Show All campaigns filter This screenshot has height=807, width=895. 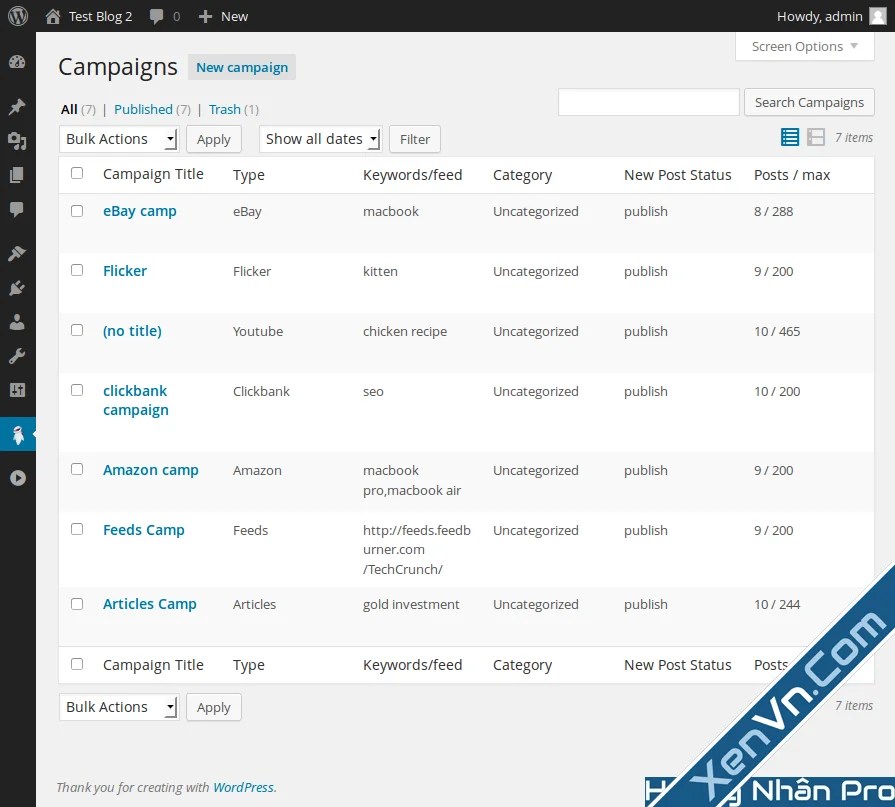tap(69, 109)
